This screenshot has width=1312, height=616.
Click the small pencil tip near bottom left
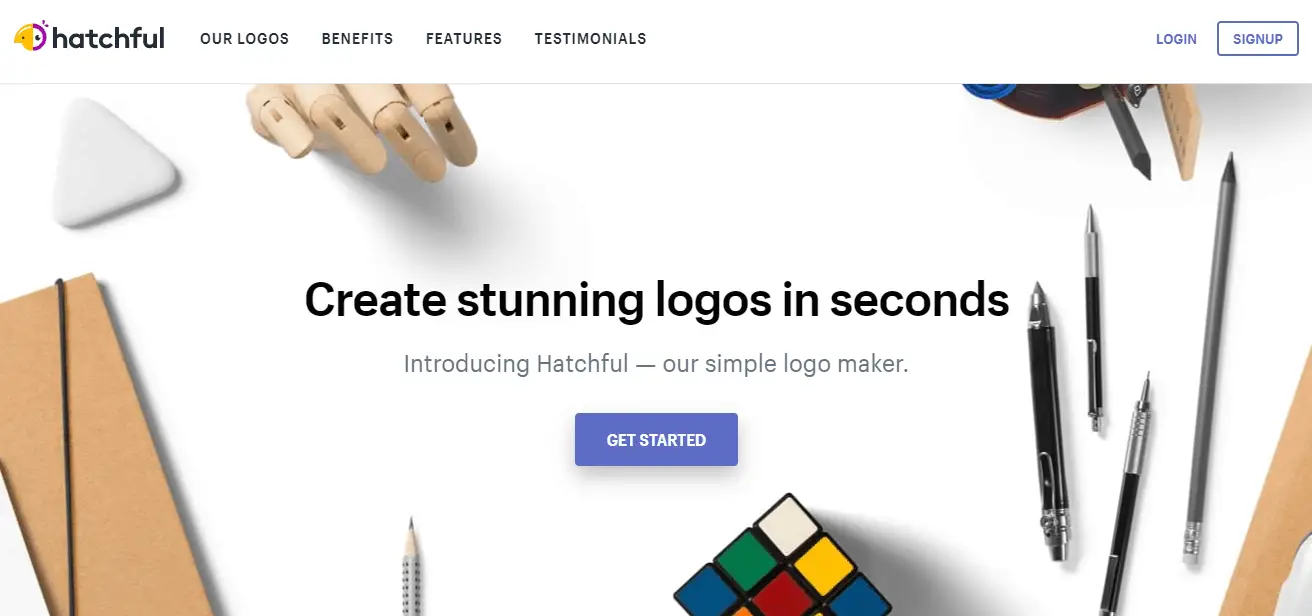411,567
